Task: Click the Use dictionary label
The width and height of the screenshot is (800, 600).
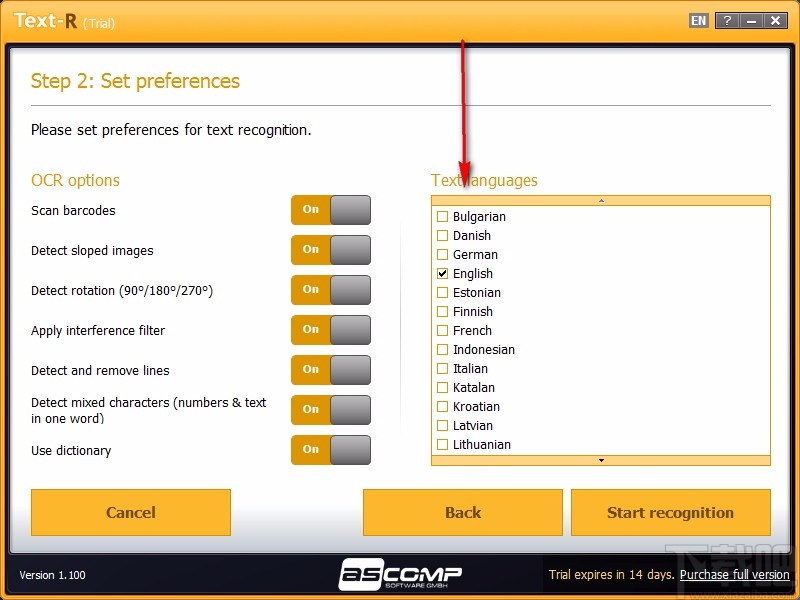Action: (71, 451)
